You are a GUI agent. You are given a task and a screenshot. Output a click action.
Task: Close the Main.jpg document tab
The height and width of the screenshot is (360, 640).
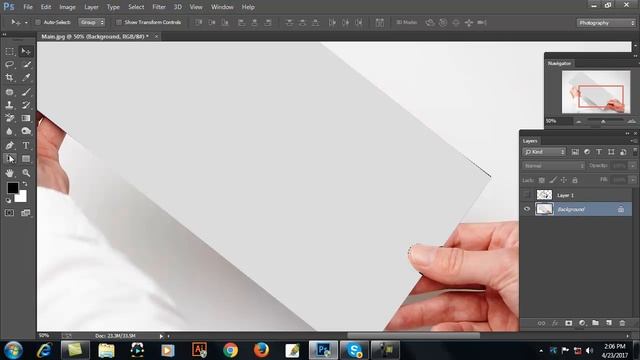(156, 36)
